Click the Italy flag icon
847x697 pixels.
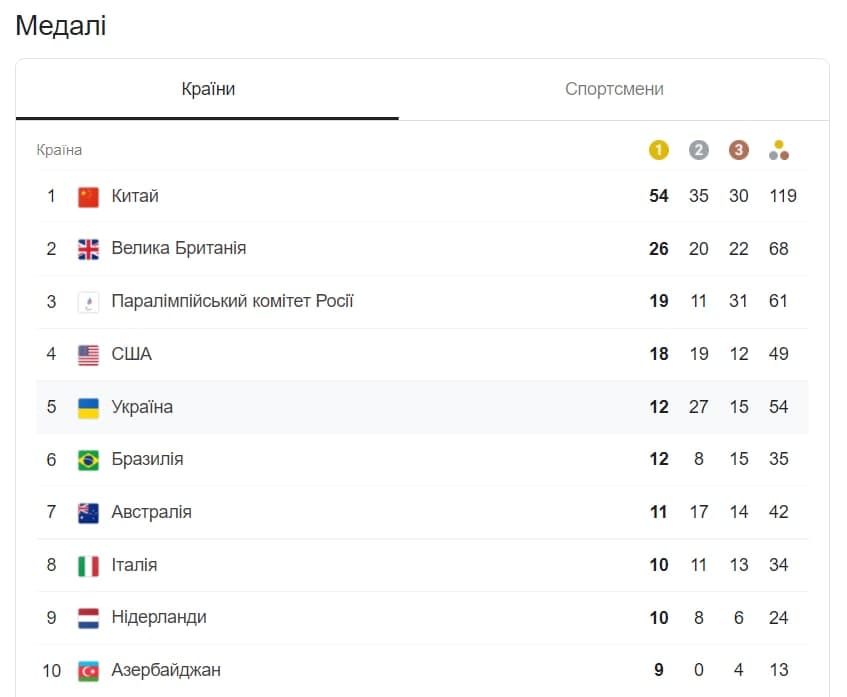(89, 566)
